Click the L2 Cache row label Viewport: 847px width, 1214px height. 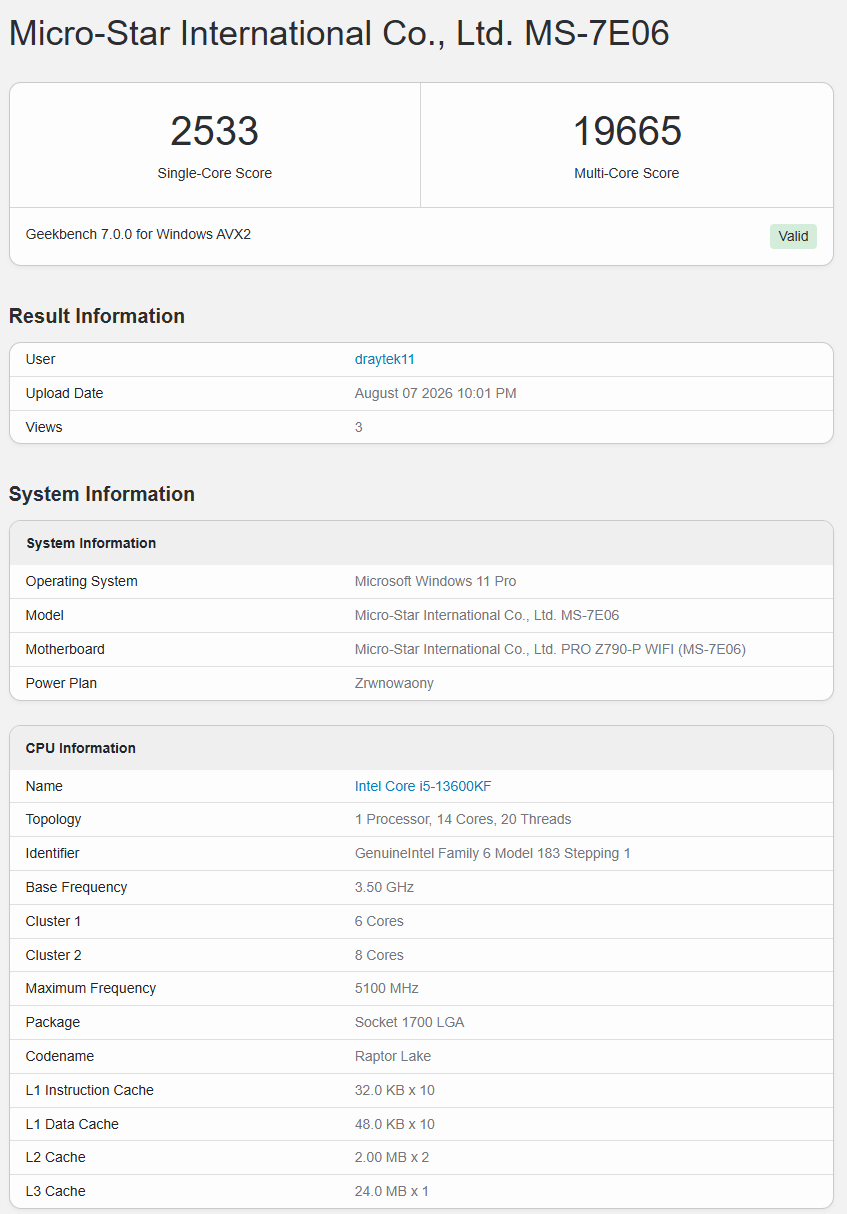(56, 1157)
